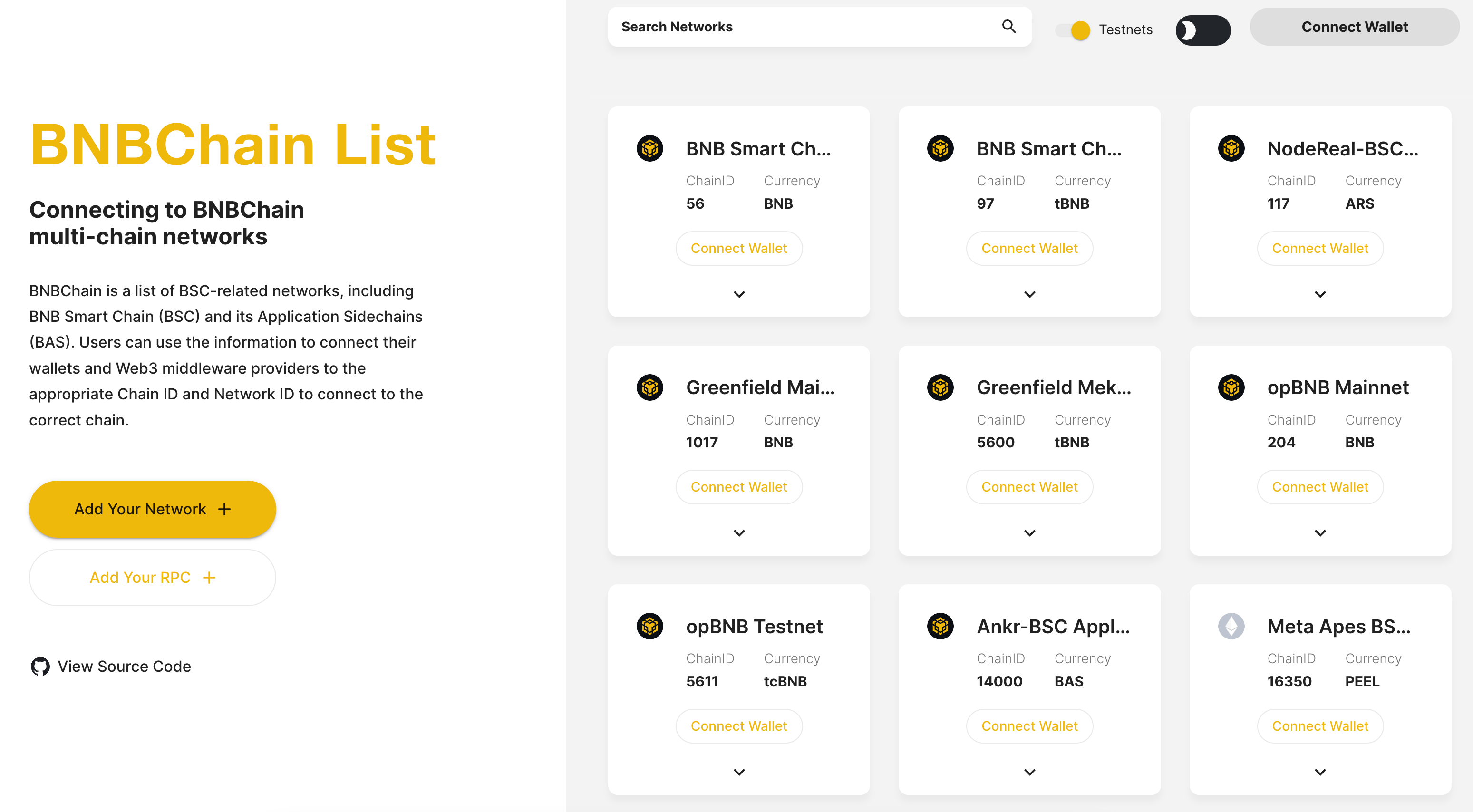Click the Greenfield Mek ChainID 5600 icon
The image size is (1473, 812).
pyautogui.click(x=941, y=388)
